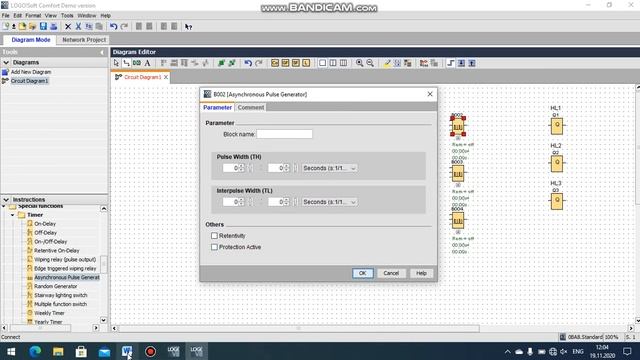Click the Undo arrow in Diagram Editor toolbar
The image size is (640, 360).
(248, 63)
